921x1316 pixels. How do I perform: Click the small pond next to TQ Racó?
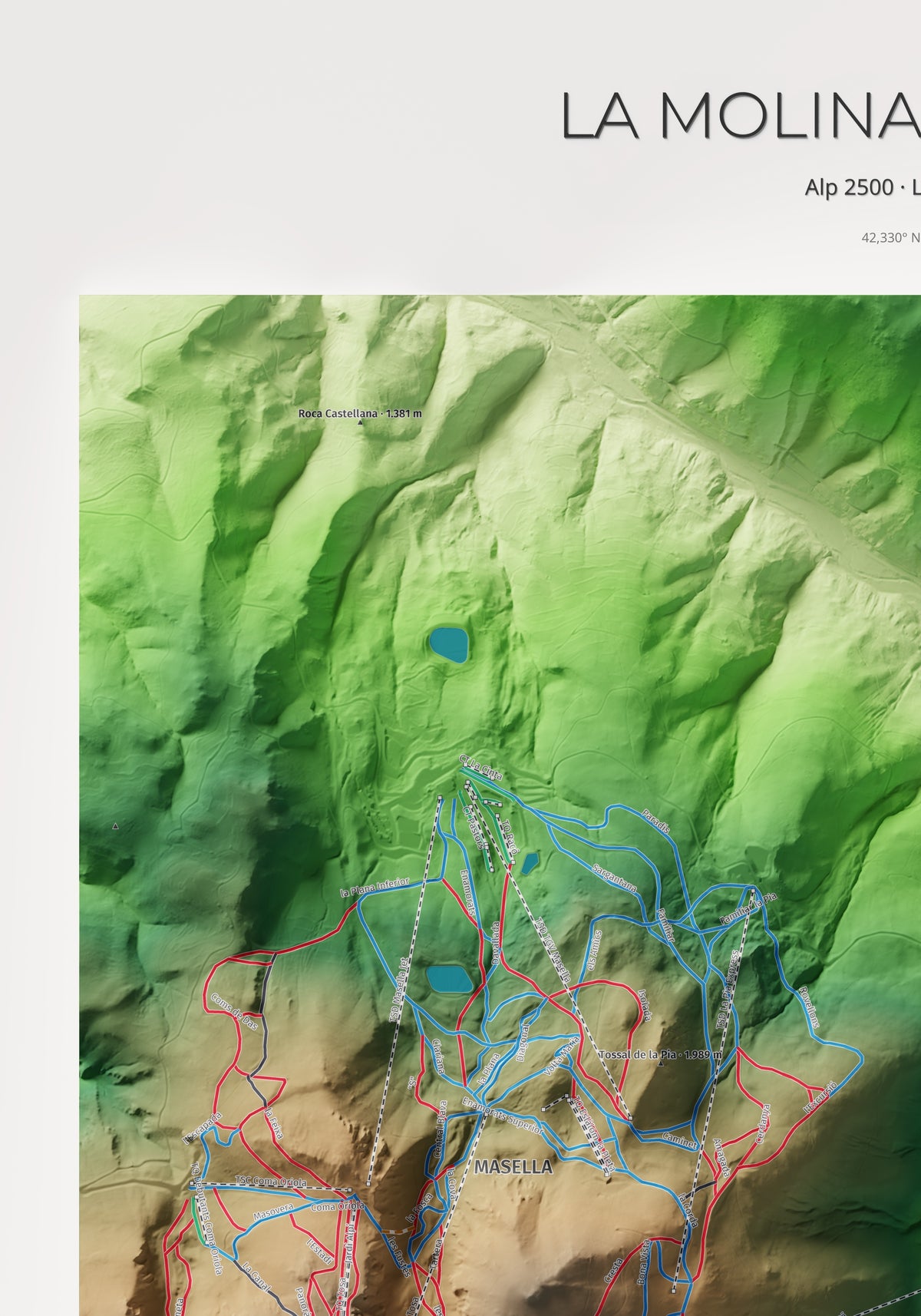530,864
